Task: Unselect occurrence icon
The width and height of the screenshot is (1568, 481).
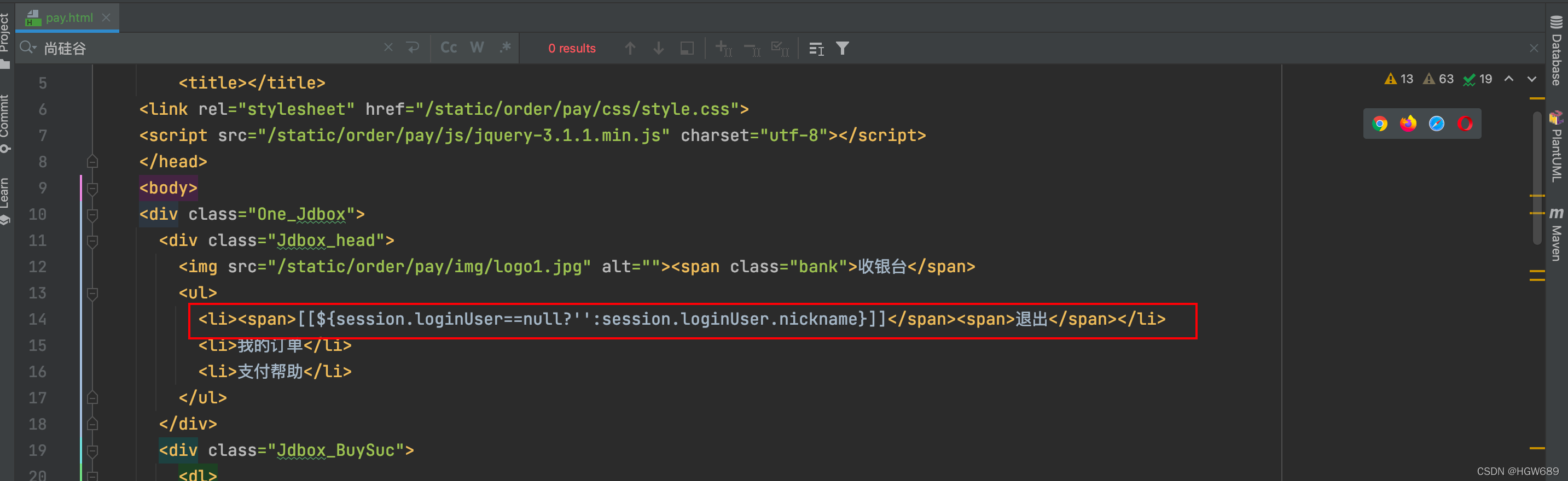Action: [x=752, y=49]
